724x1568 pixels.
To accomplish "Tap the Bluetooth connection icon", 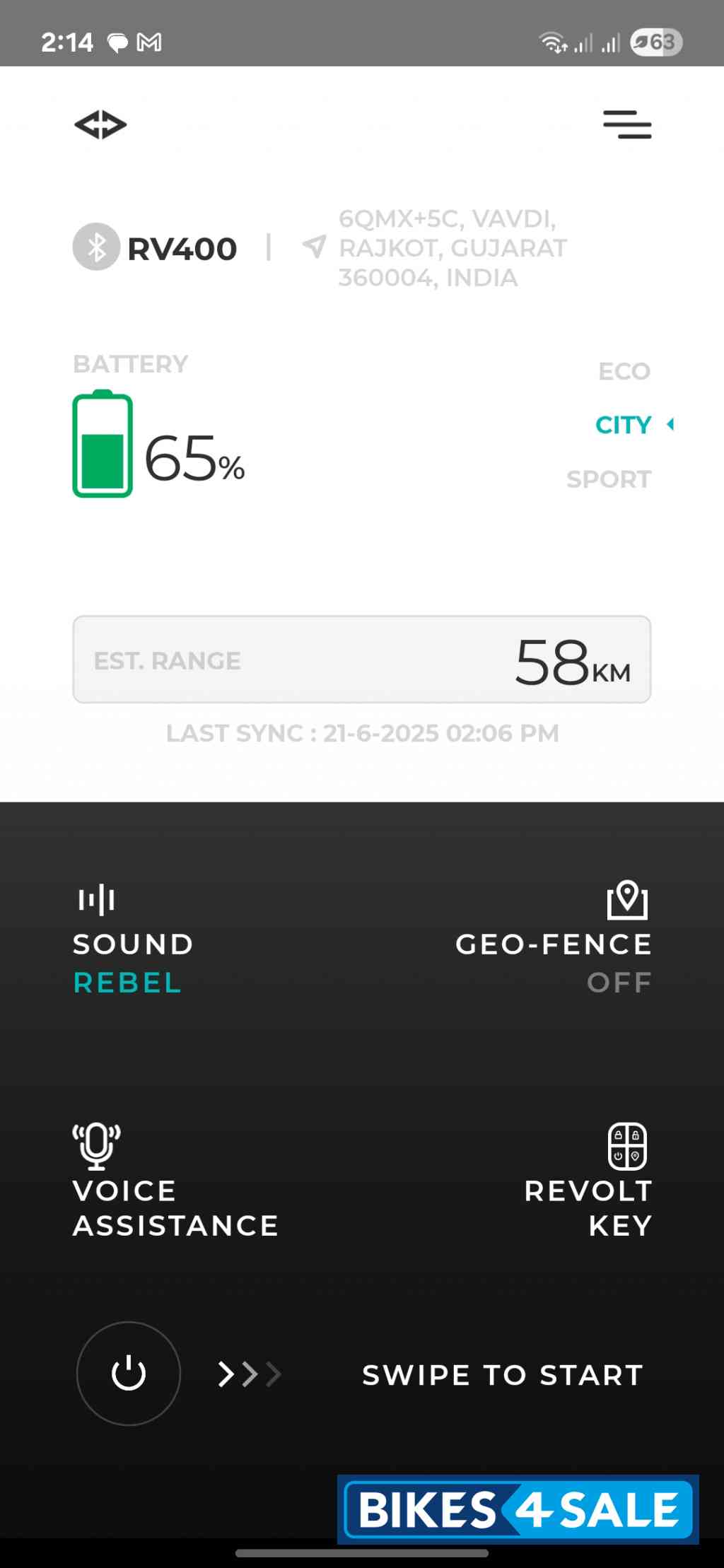I will 96,247.
